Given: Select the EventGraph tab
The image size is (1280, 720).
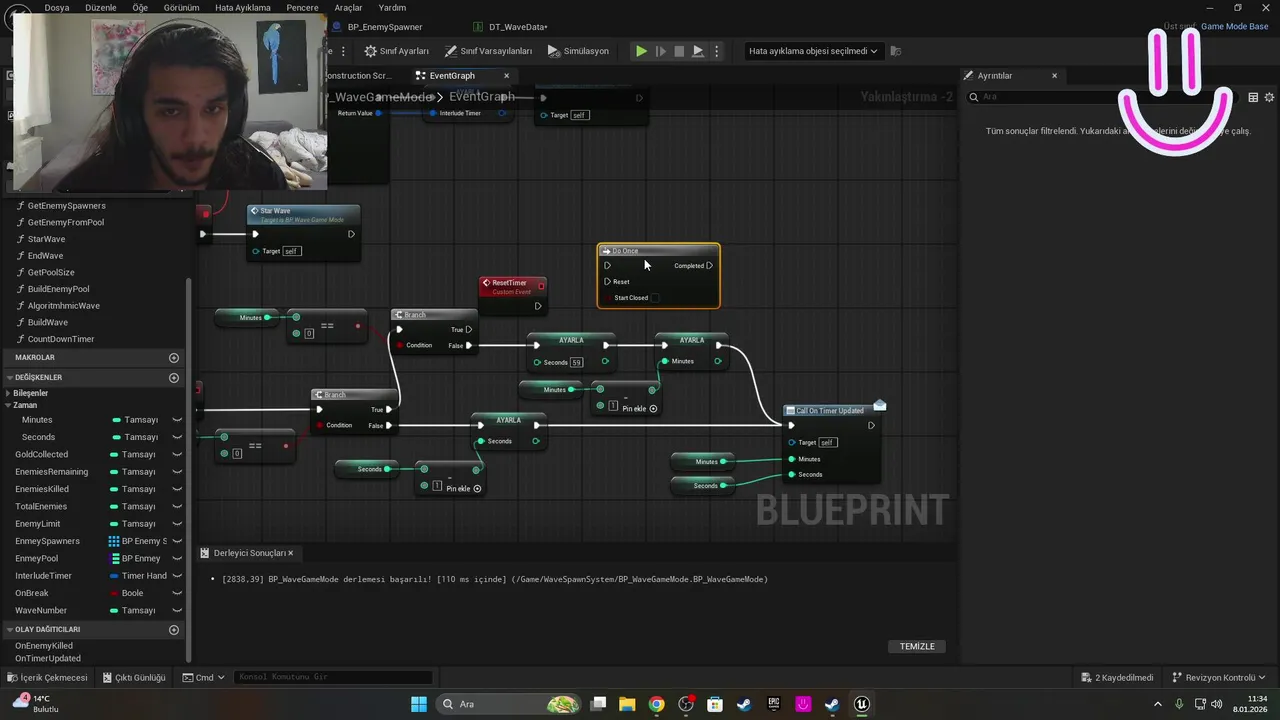Looking at the screenshot, I should pos(452,76).
